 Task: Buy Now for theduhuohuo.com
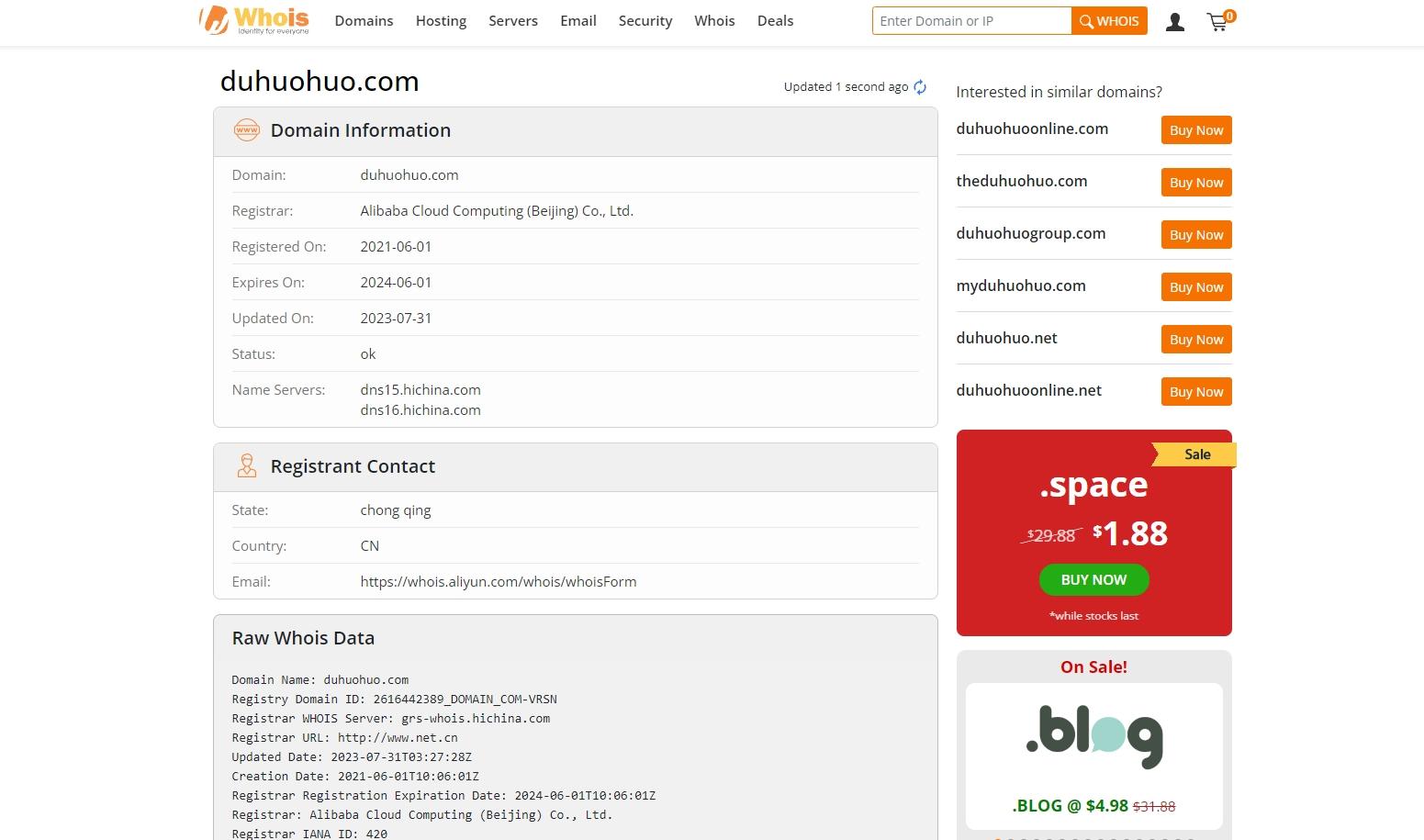click(x=1196, y=183)
